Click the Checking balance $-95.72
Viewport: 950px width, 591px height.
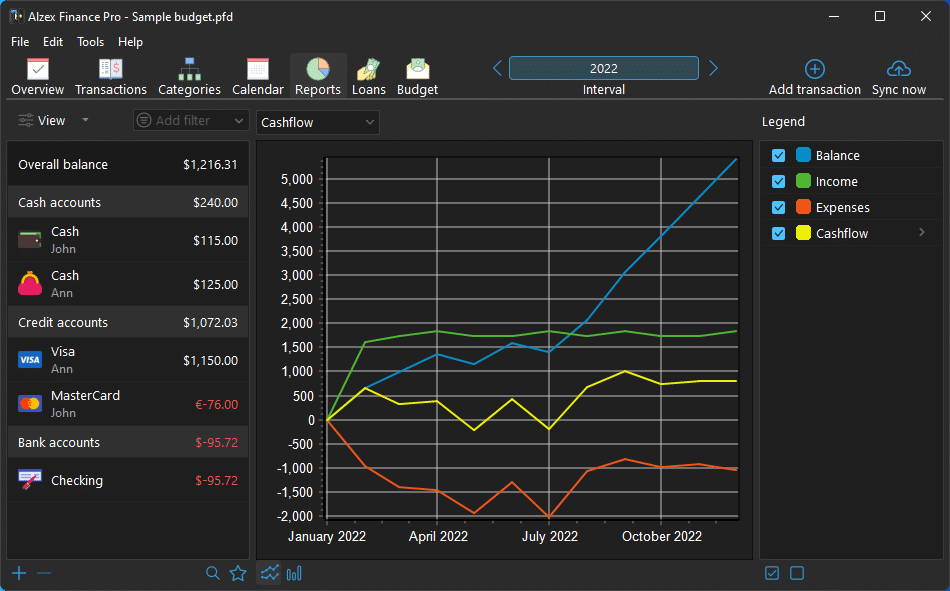point(216,481)
